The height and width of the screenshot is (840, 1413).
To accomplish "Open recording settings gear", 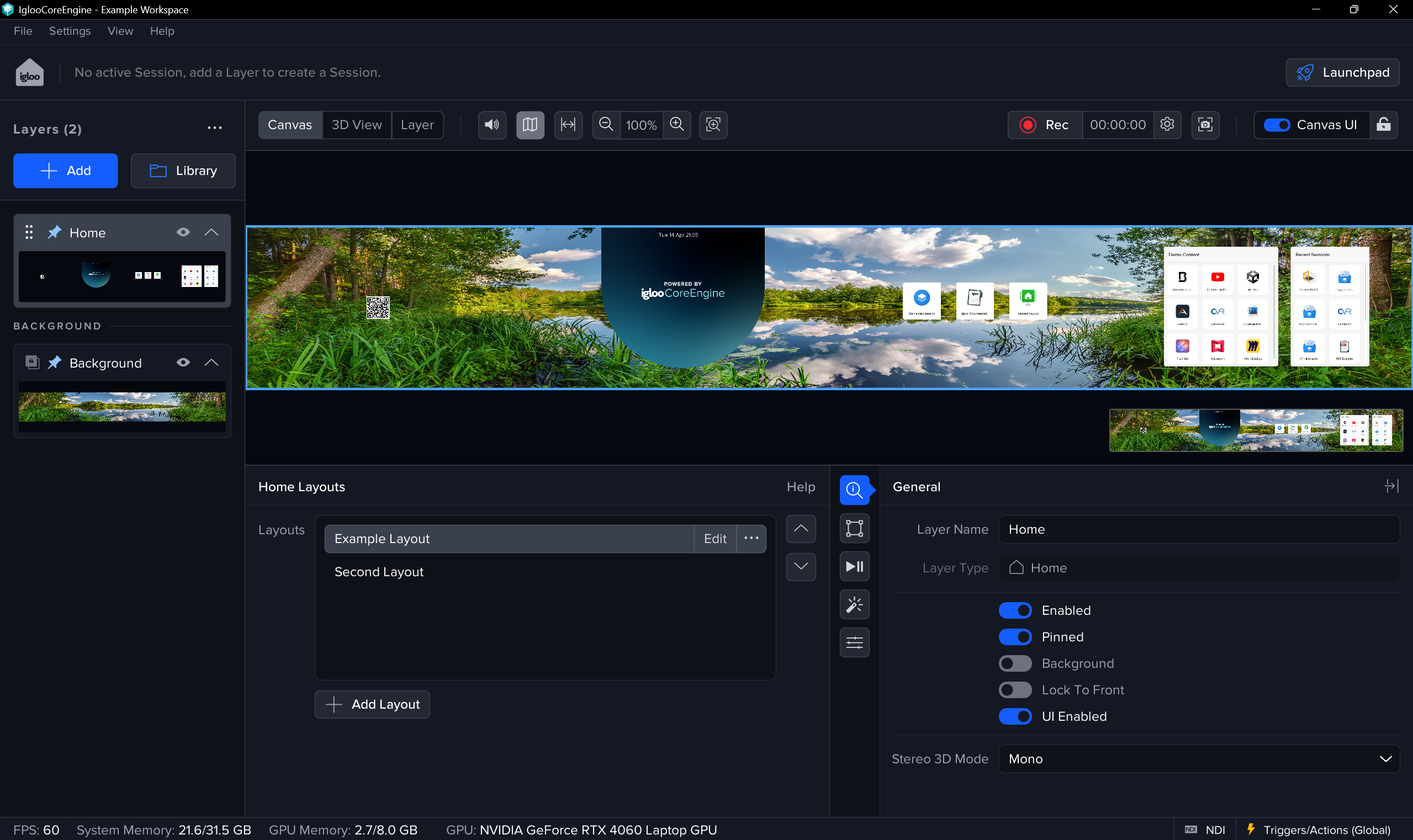I will click(x=1167, y=125).
